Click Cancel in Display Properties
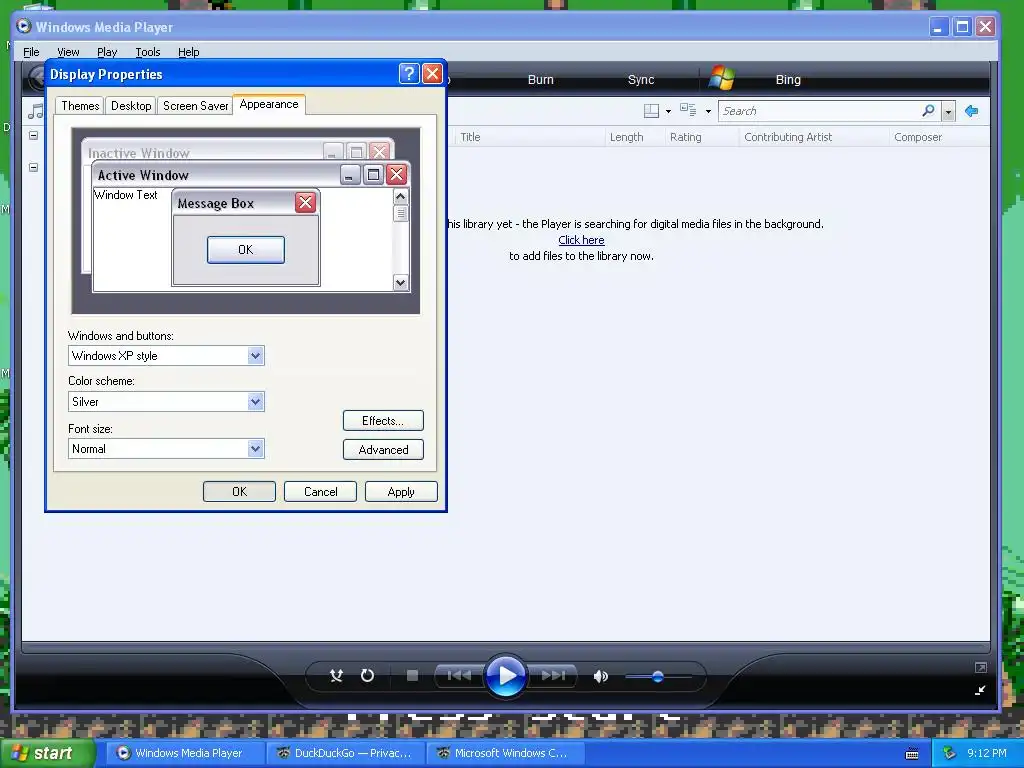This screenshot has width=1024, height=768. point(320,492)
